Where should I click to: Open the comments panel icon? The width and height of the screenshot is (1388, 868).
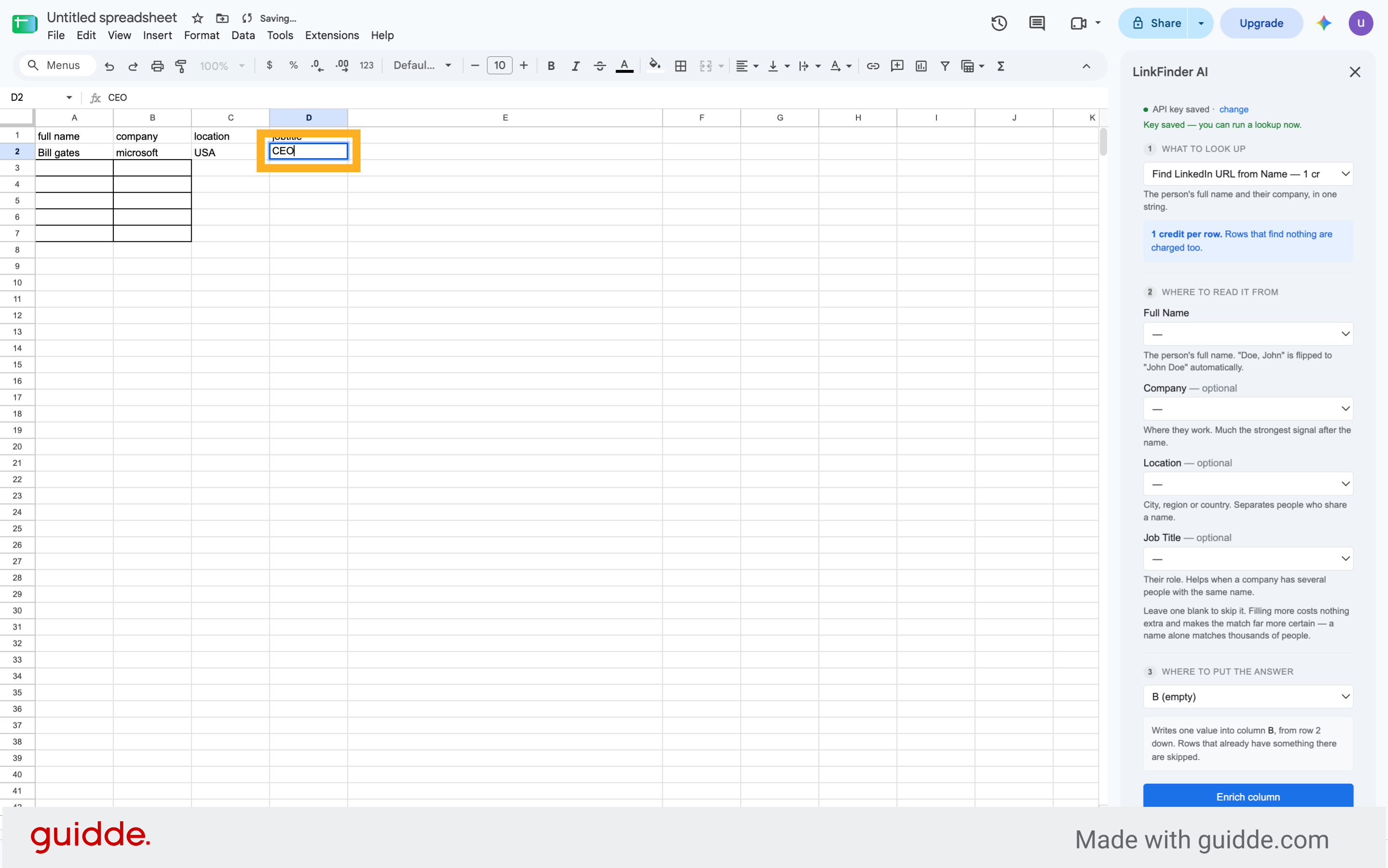[1037, 24]
